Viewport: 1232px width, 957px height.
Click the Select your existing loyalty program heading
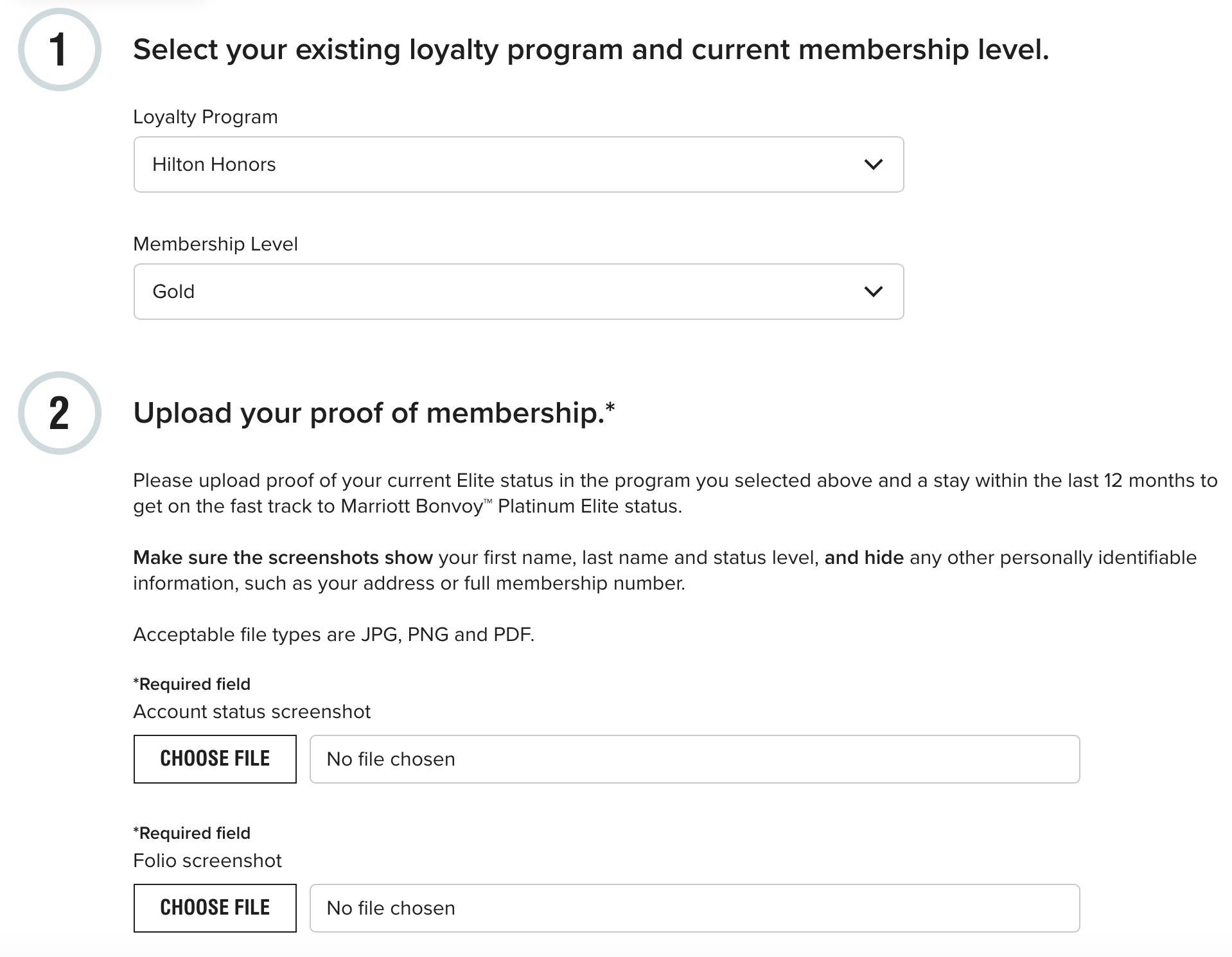click(x=591, y=49)
